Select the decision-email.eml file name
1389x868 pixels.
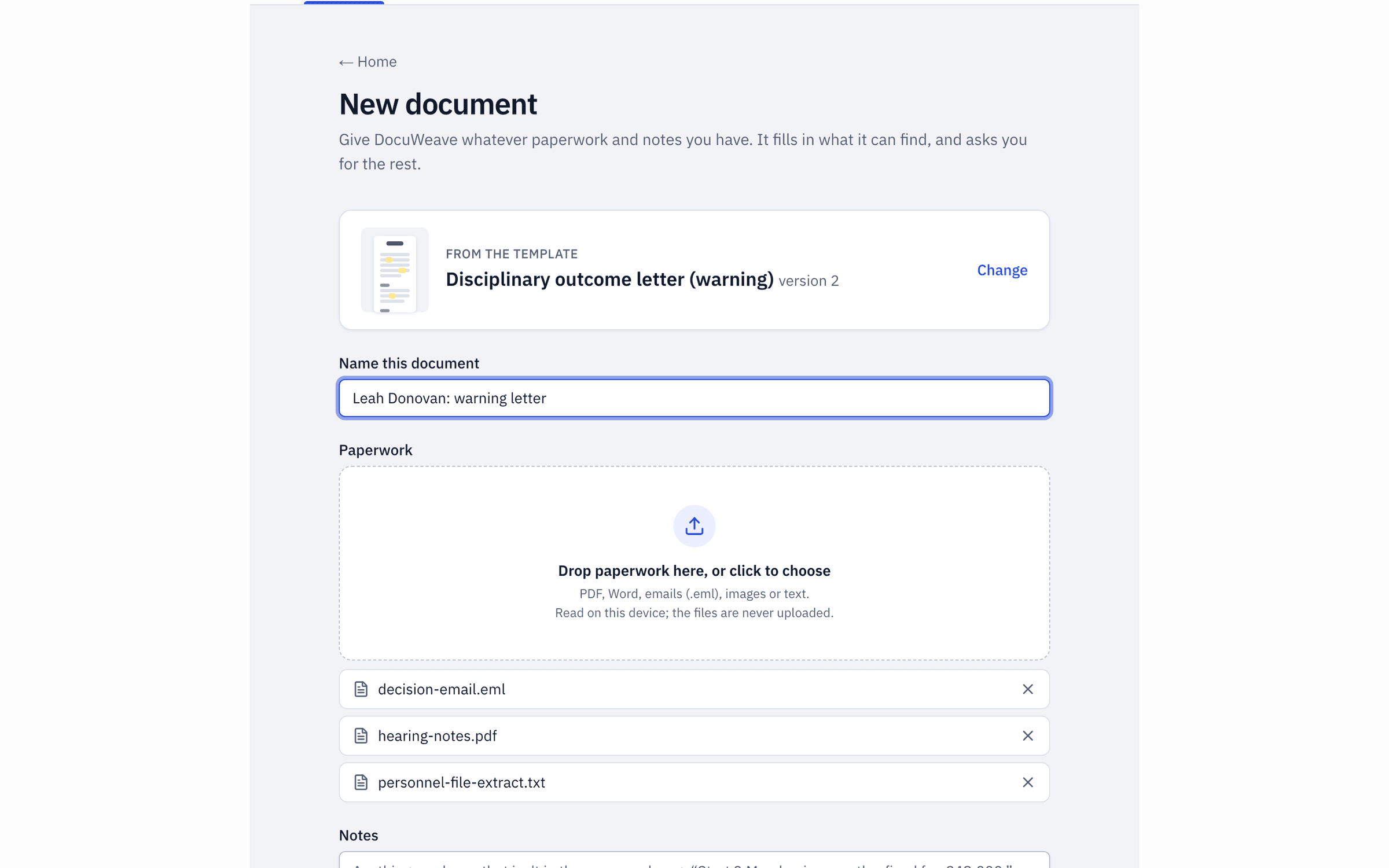442,689
